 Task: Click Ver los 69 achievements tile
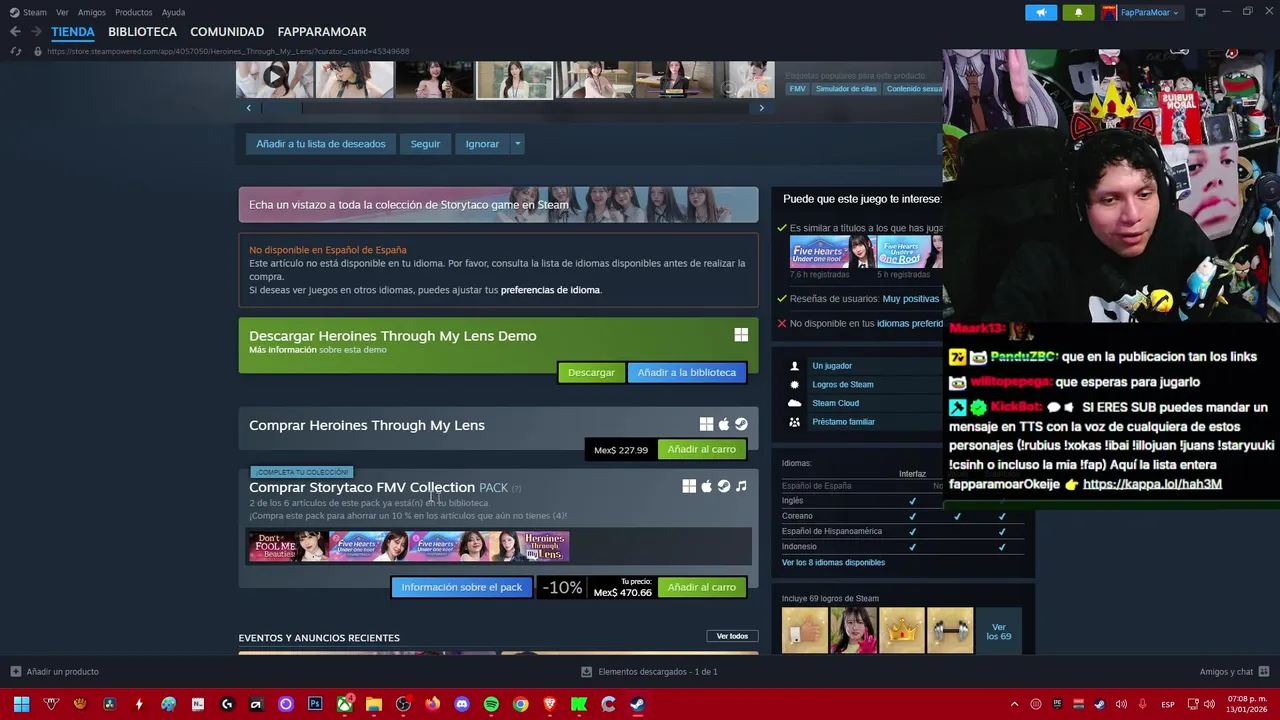click(x=998, y=631)
